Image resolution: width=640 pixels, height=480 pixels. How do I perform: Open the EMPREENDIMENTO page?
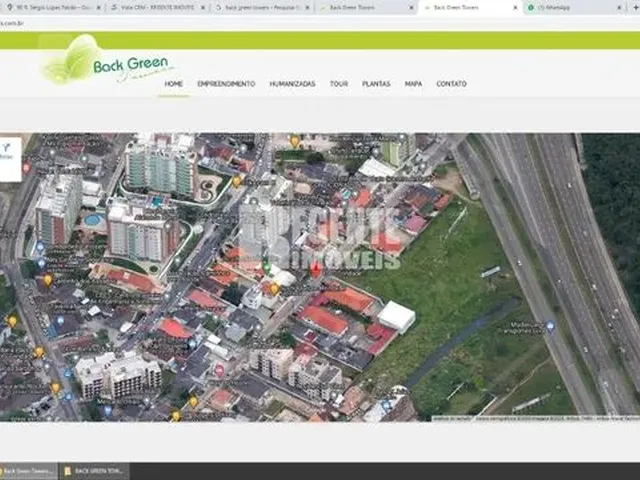pyautogui.click(x=226, y=84)
